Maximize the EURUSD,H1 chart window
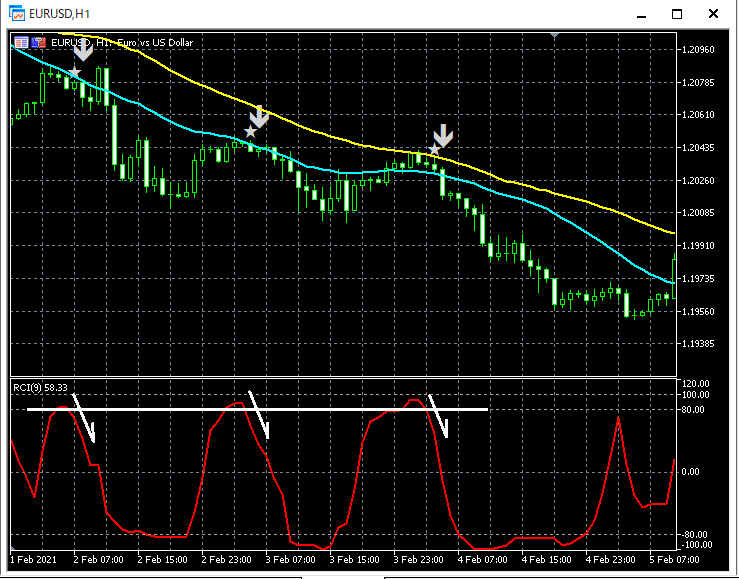This screenshot has width=739, height=579. click(x=677, y=14)
